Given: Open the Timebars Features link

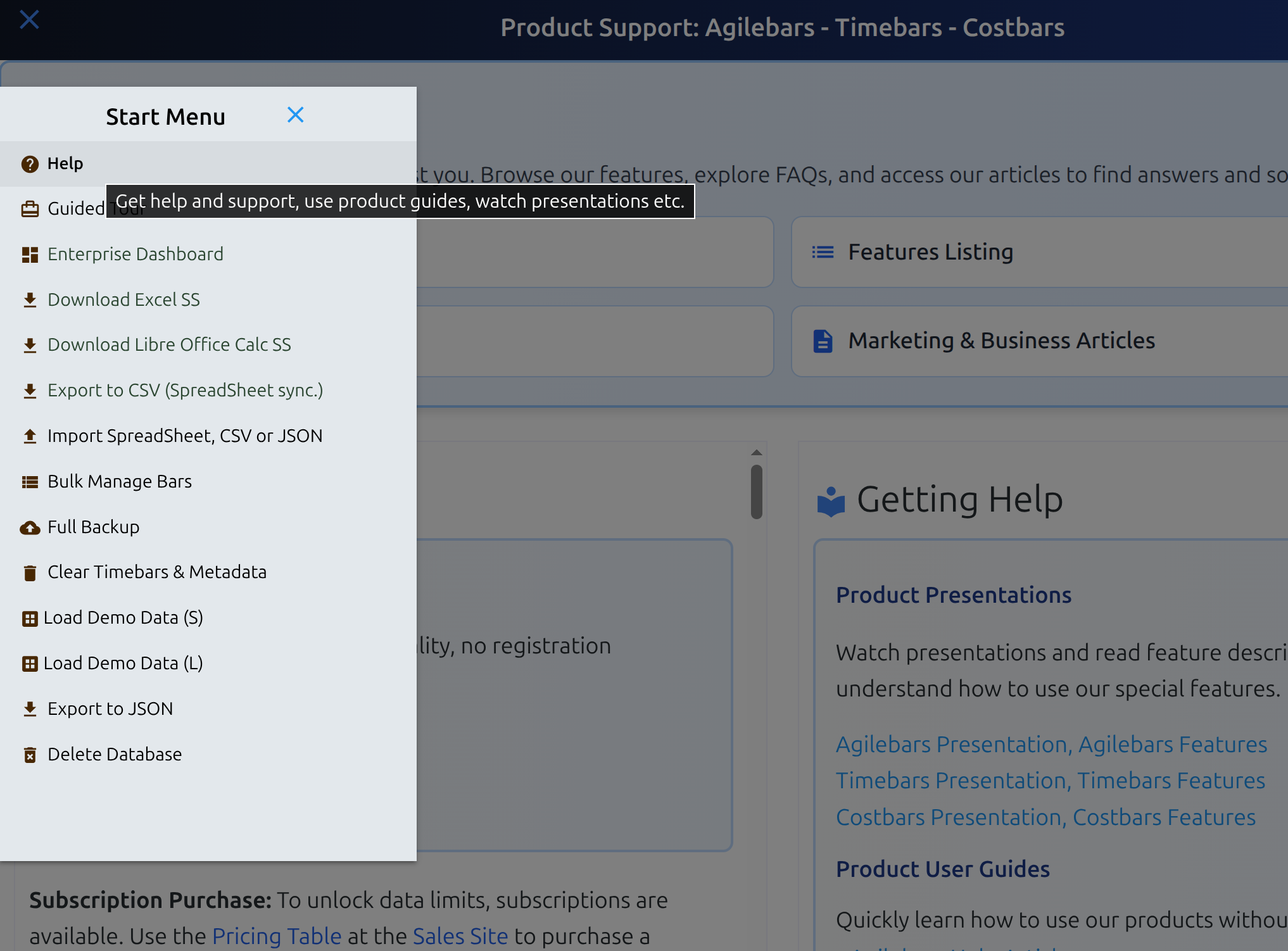Looking at the screenshot, I should pos(1171,781).
